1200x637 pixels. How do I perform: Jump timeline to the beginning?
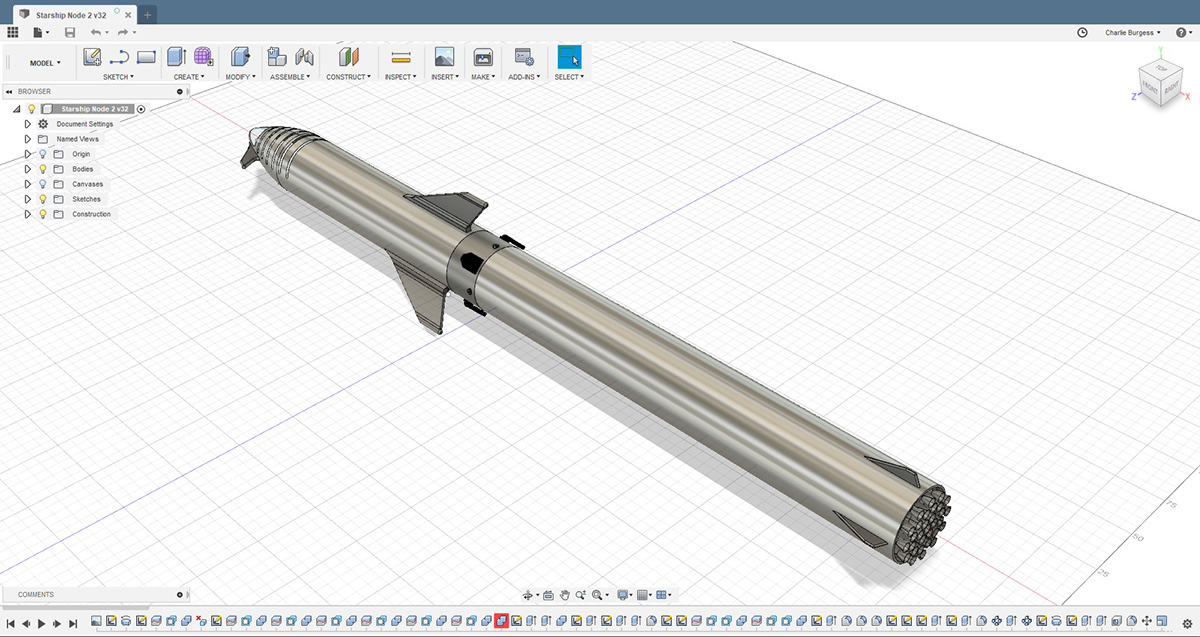10,624
